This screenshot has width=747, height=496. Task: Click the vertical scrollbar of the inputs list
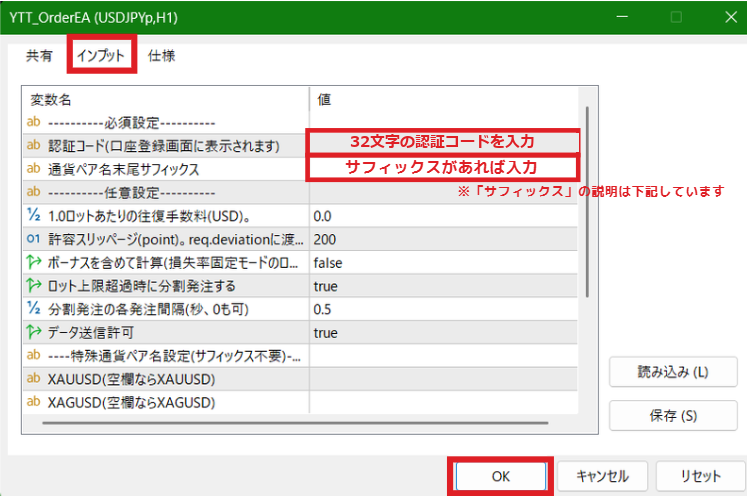click(x=587, y=202)
